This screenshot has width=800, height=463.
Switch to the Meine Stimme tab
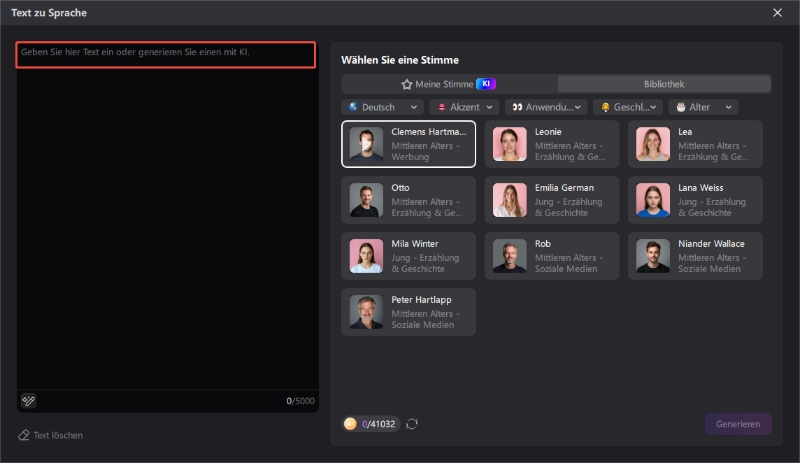(x=449, y=84)
